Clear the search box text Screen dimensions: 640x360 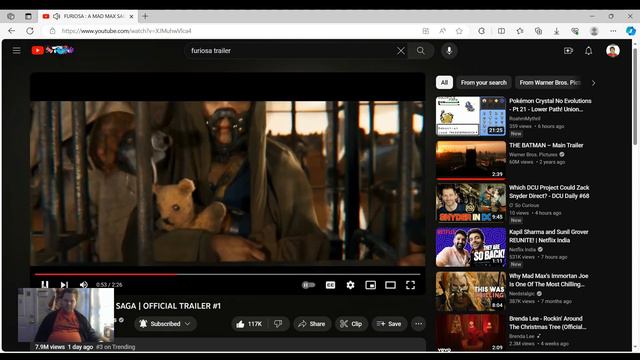click(401, 51)
